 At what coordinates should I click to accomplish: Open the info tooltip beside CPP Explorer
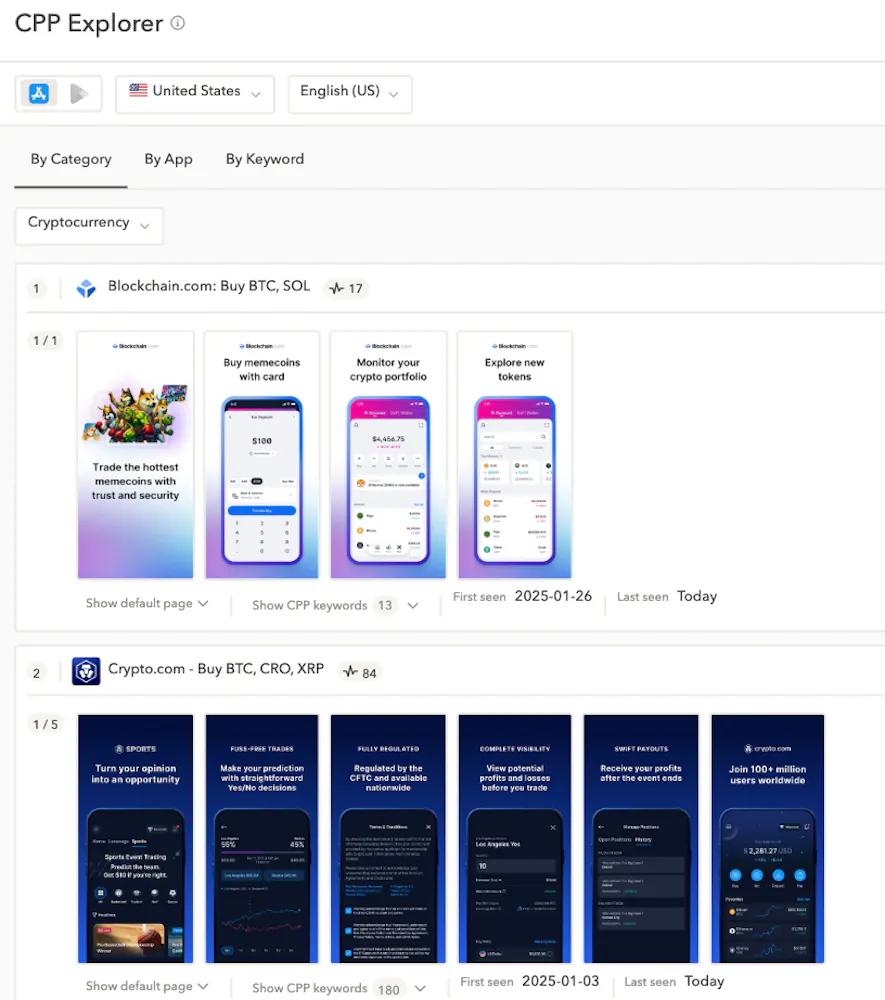pyautogui.click(x=177, y=22)
